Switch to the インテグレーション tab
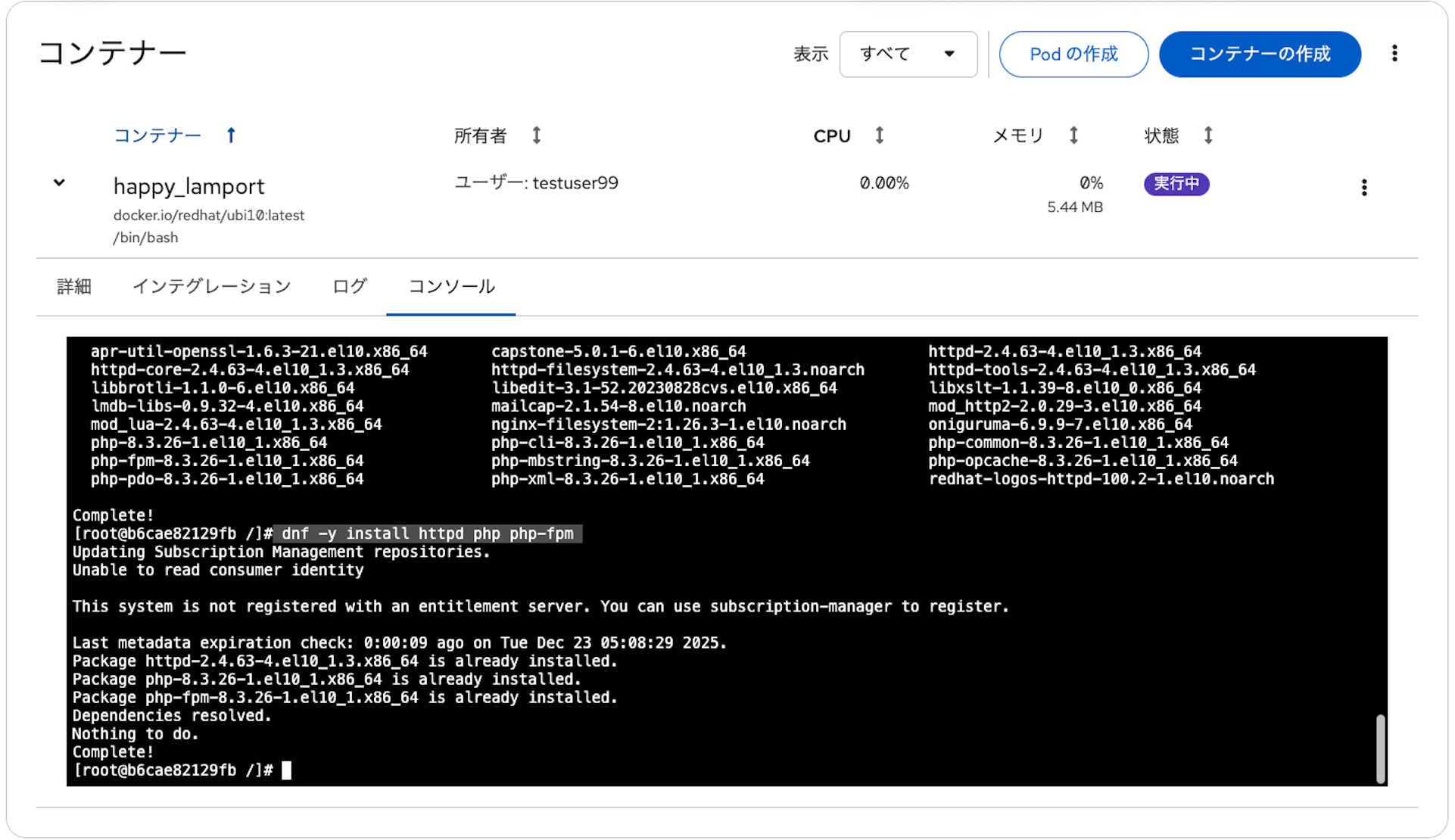1455x840 pixels. point(211,287)
